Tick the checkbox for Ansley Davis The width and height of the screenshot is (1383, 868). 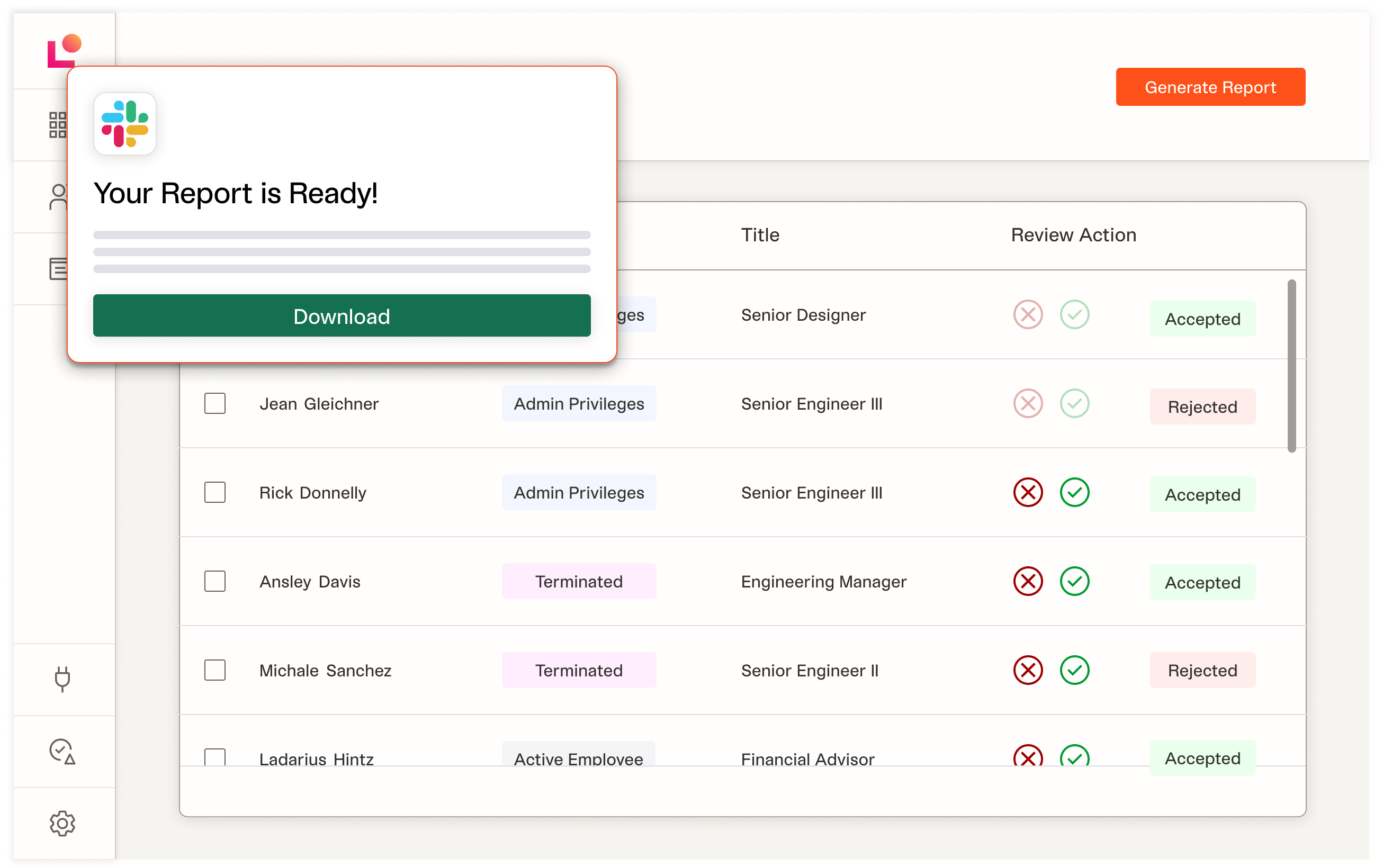click(215, 582)
